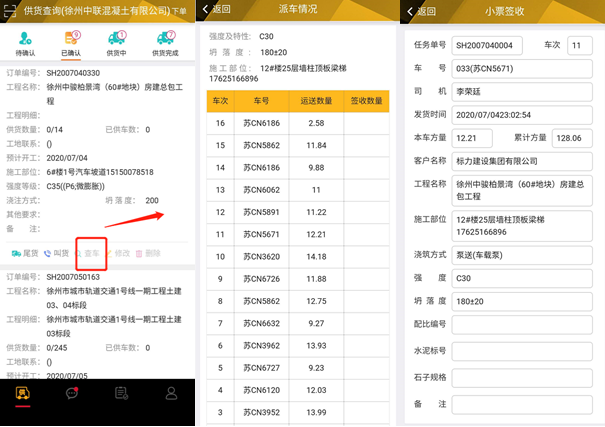Click the 车次 column header

[220, 101]
